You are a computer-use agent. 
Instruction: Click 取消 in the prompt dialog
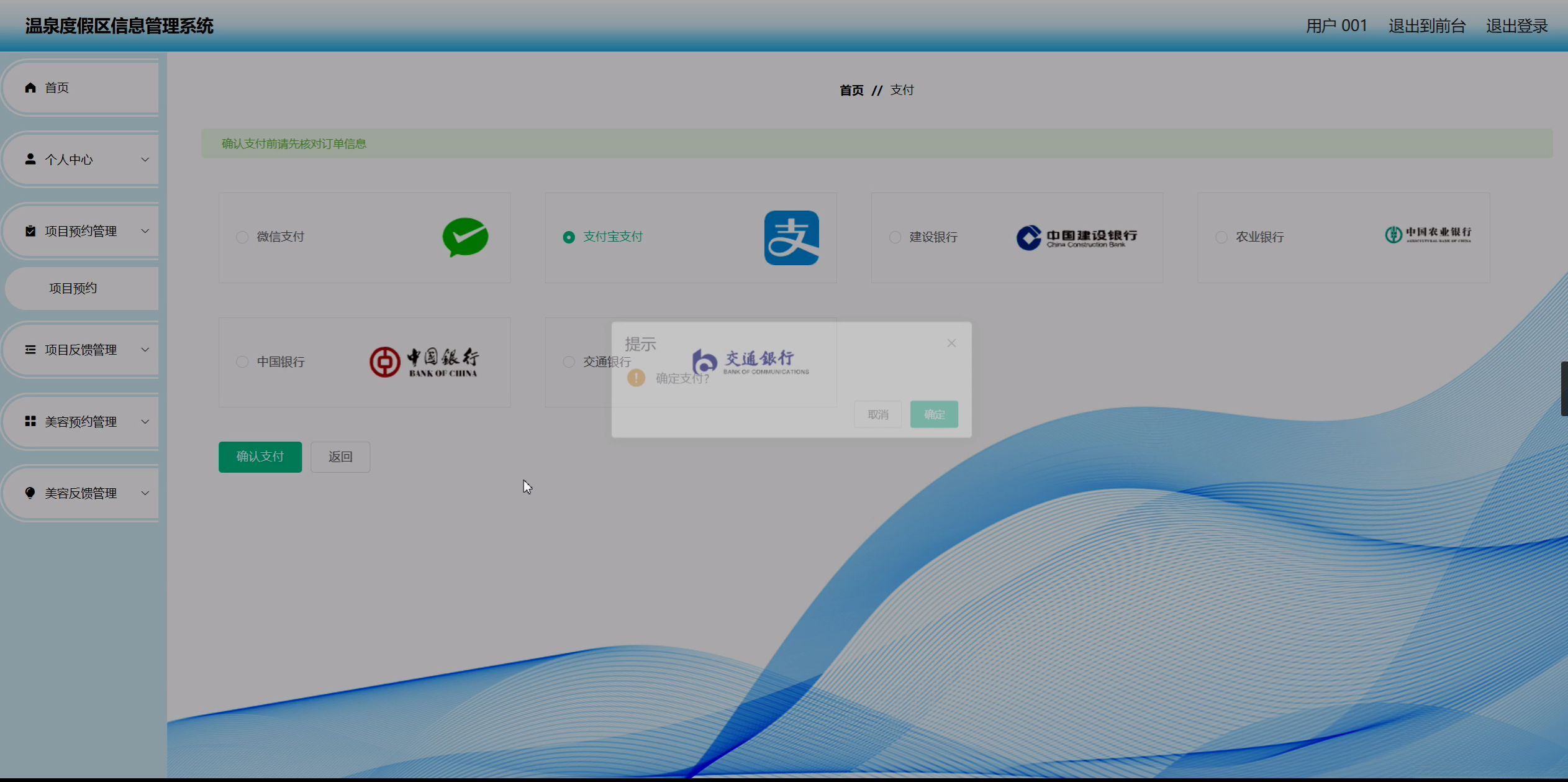(x=877, y=414)
